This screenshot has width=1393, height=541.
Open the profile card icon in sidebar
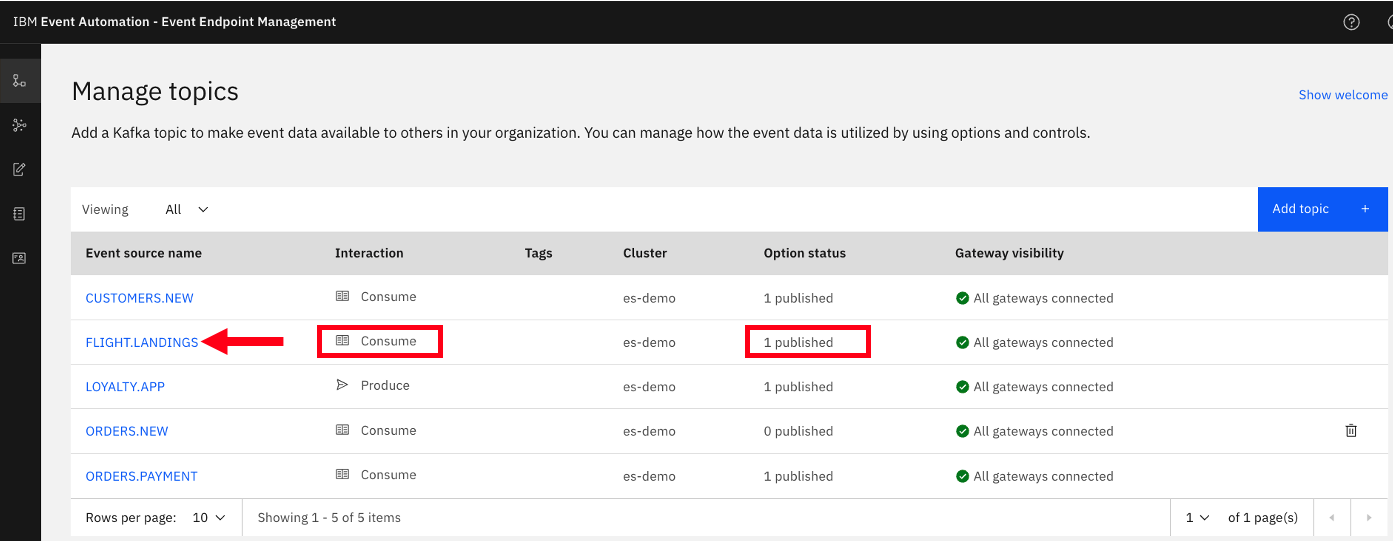(19, 258)
